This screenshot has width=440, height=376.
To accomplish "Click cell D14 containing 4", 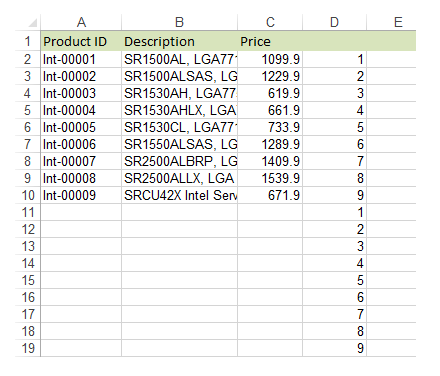I will pos(334,263).
